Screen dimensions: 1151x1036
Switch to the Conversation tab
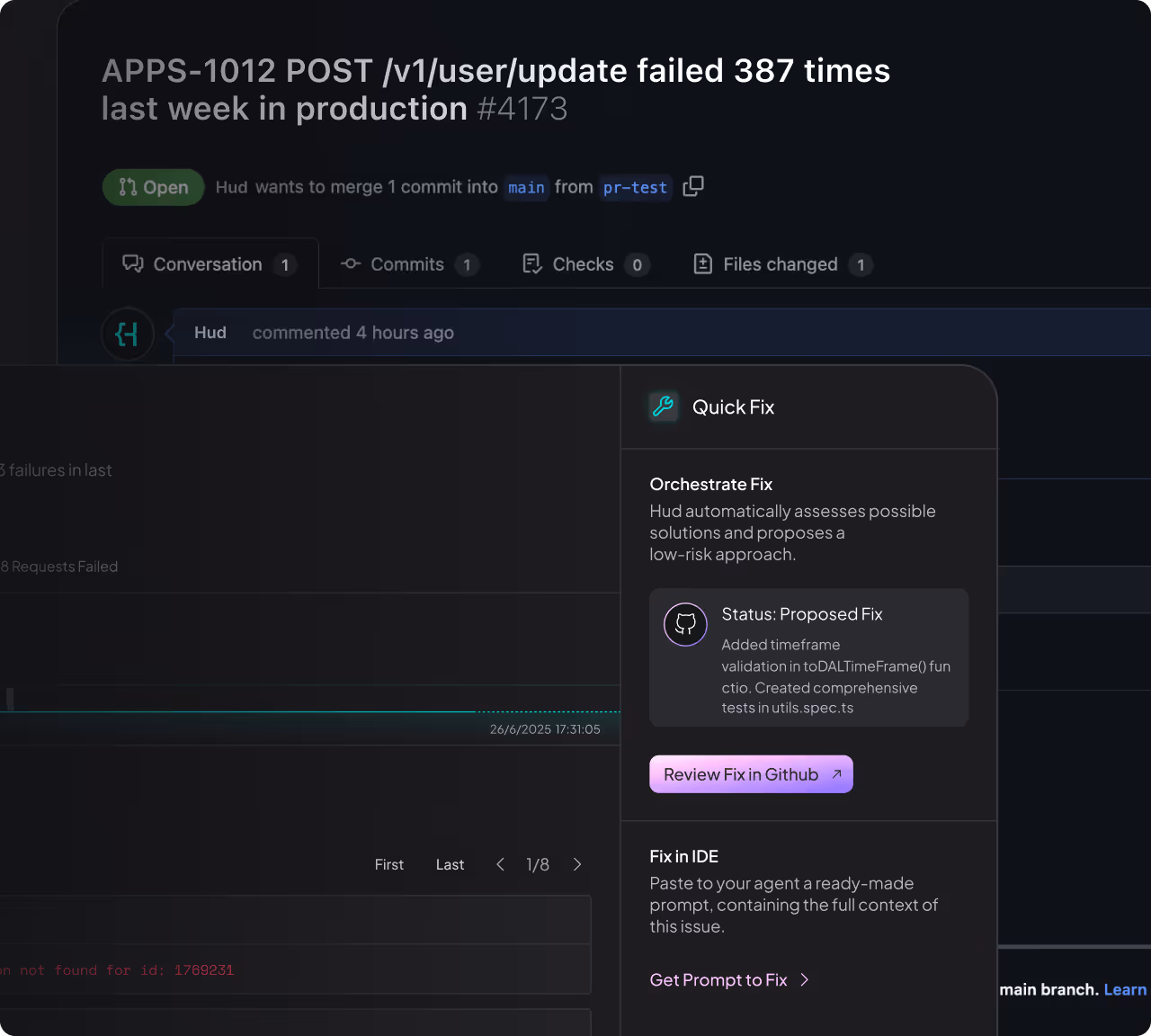coord(210,263)
